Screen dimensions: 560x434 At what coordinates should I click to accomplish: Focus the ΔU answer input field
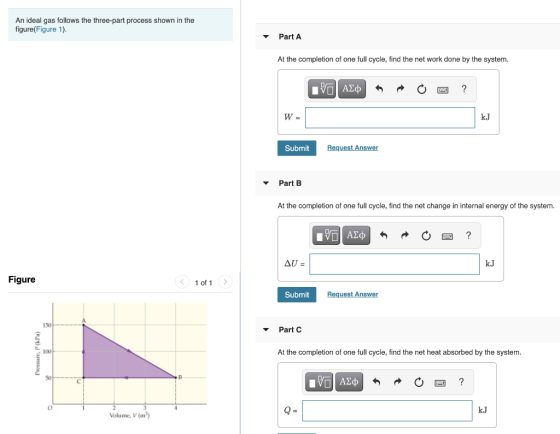[x=394, y=264]
